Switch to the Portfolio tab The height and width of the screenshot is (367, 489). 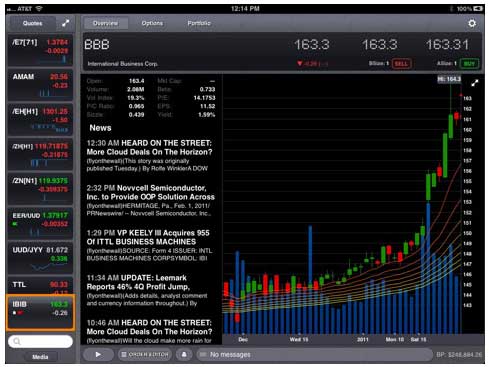(x=199, y=23)
